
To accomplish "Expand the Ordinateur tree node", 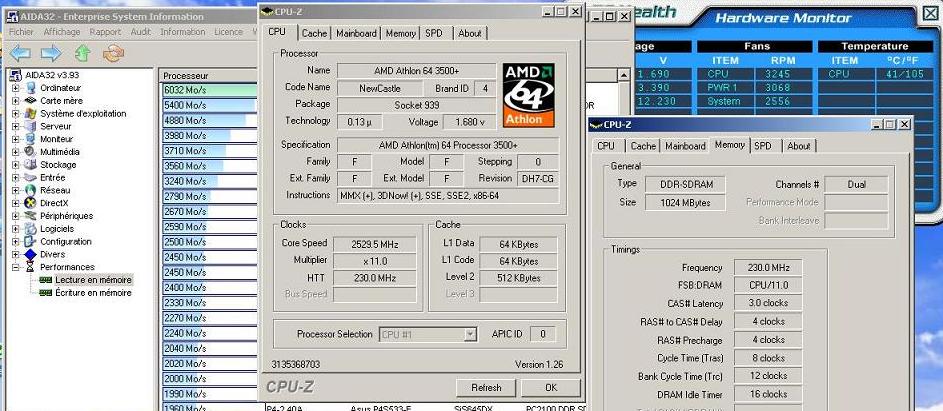I will pos(15,88).
